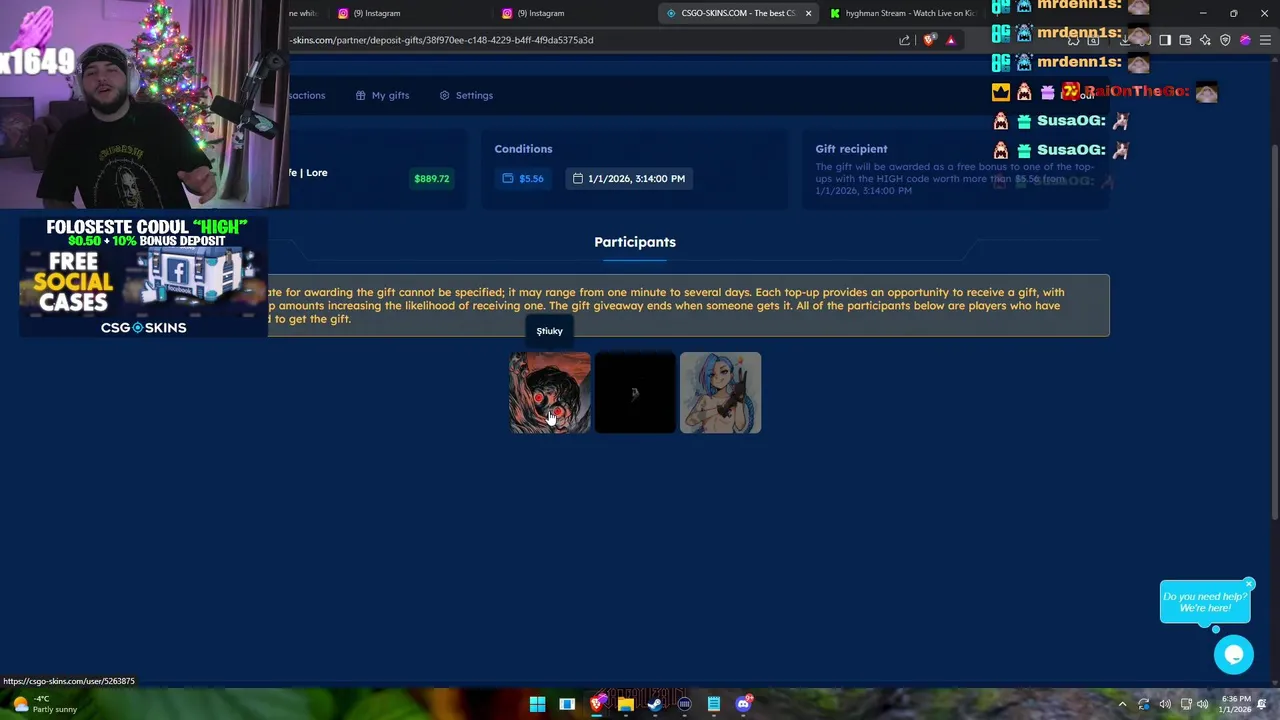The height and width of the screenshot is (720, 1280).
Task: Click the 1/1/2026, 3:14:00 PM date condition
Action: click(629, 178)
